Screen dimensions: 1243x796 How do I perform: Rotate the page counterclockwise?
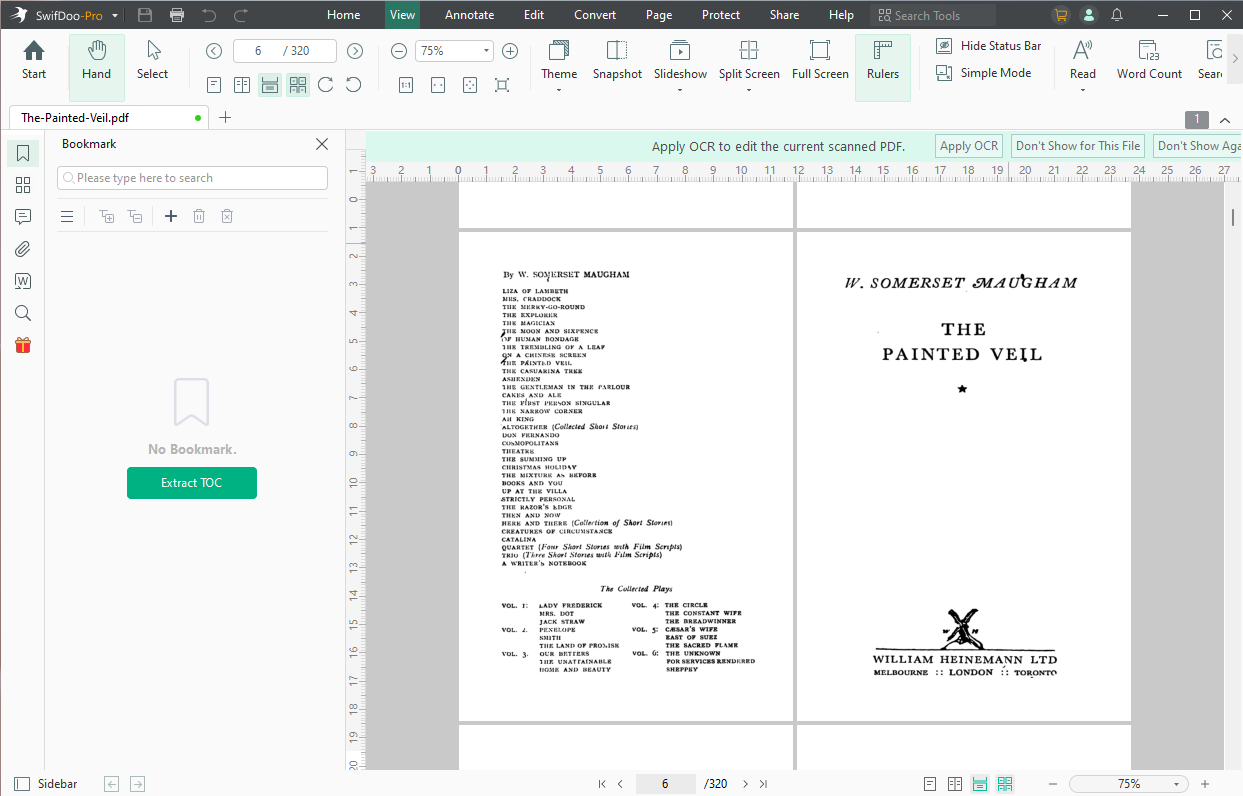353,85
